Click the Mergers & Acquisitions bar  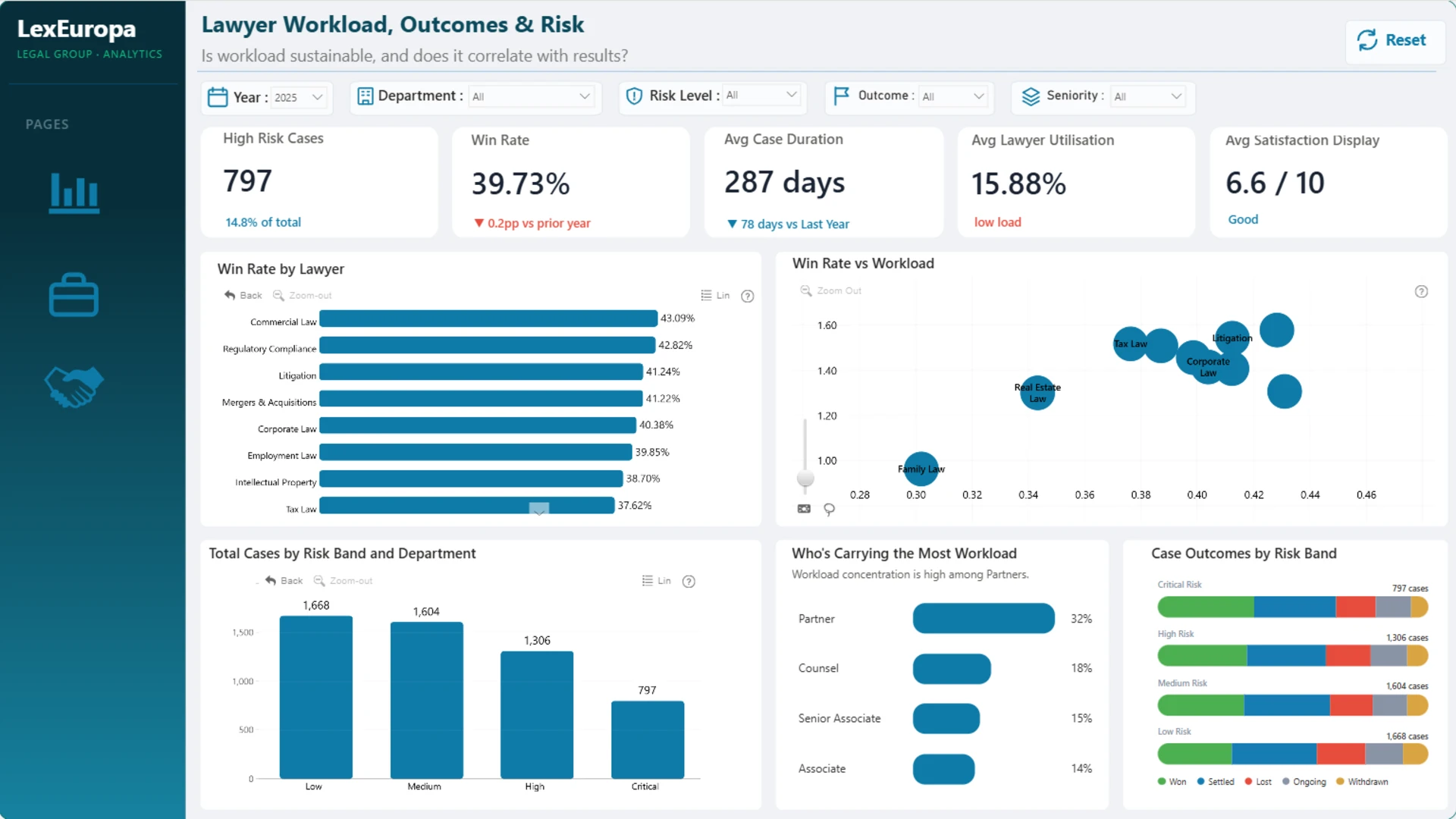coord(482,398)
